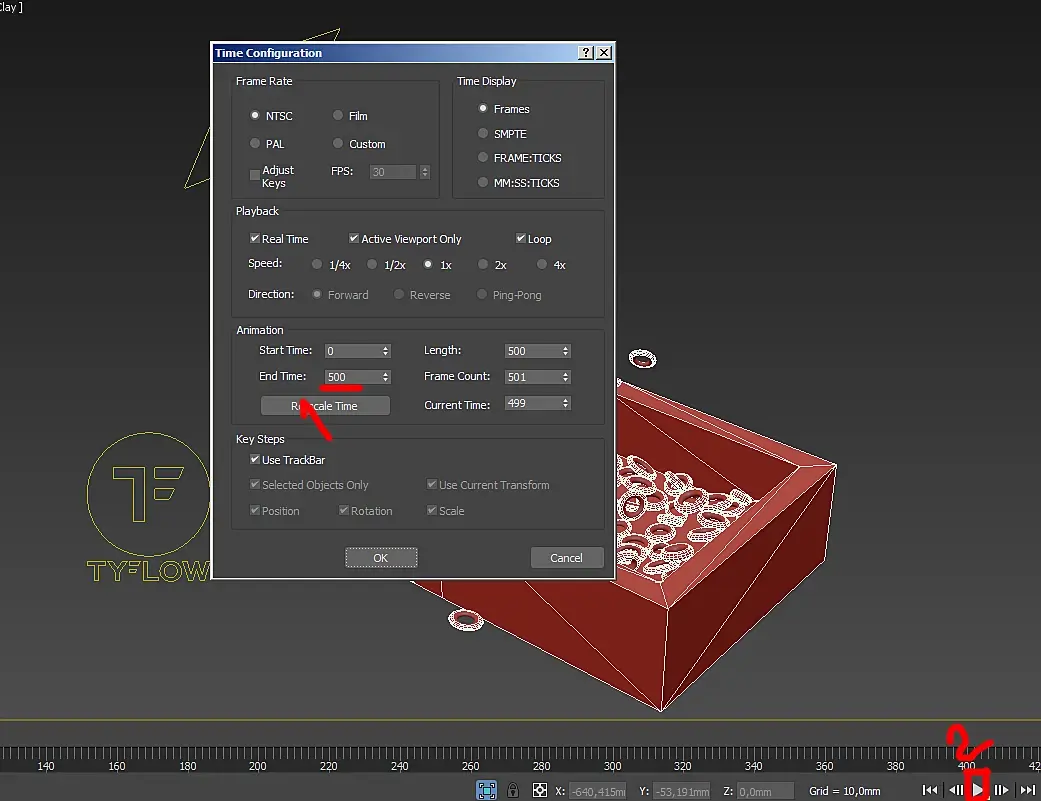
Task: Click the Start Time input field
Action: [x=353, y=350]
